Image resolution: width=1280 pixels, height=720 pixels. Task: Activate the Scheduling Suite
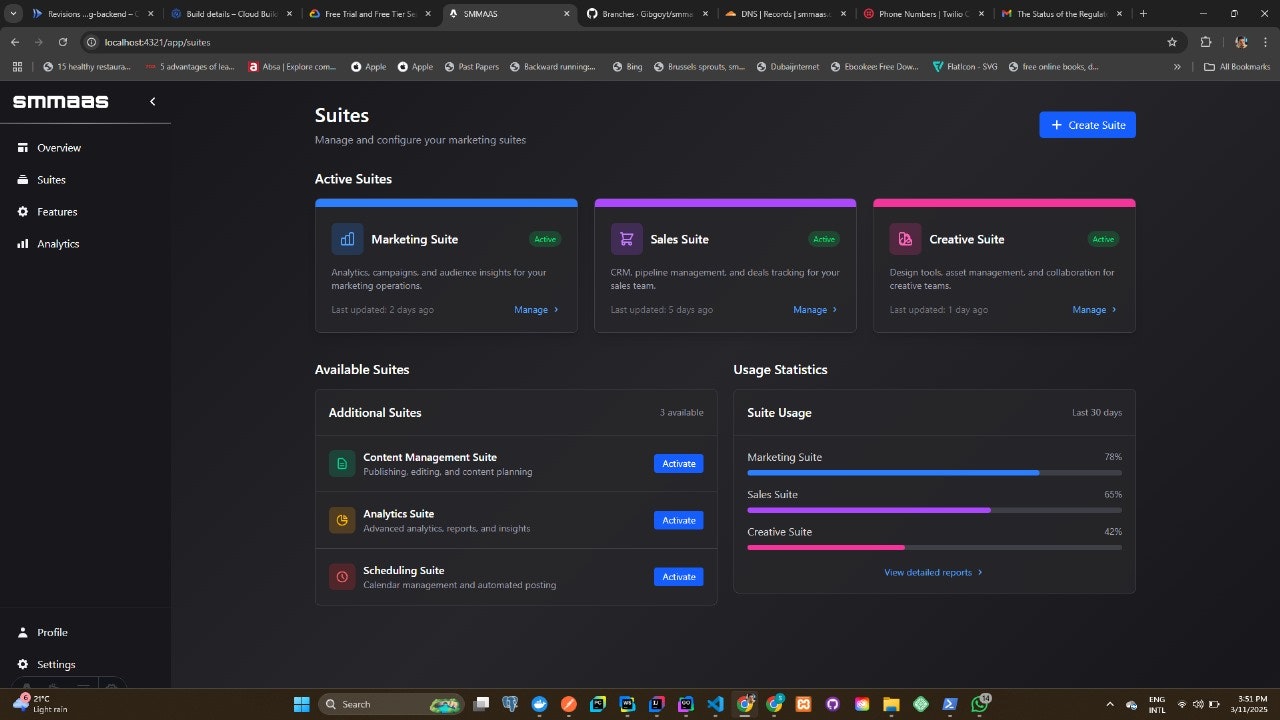pos(678,577)
